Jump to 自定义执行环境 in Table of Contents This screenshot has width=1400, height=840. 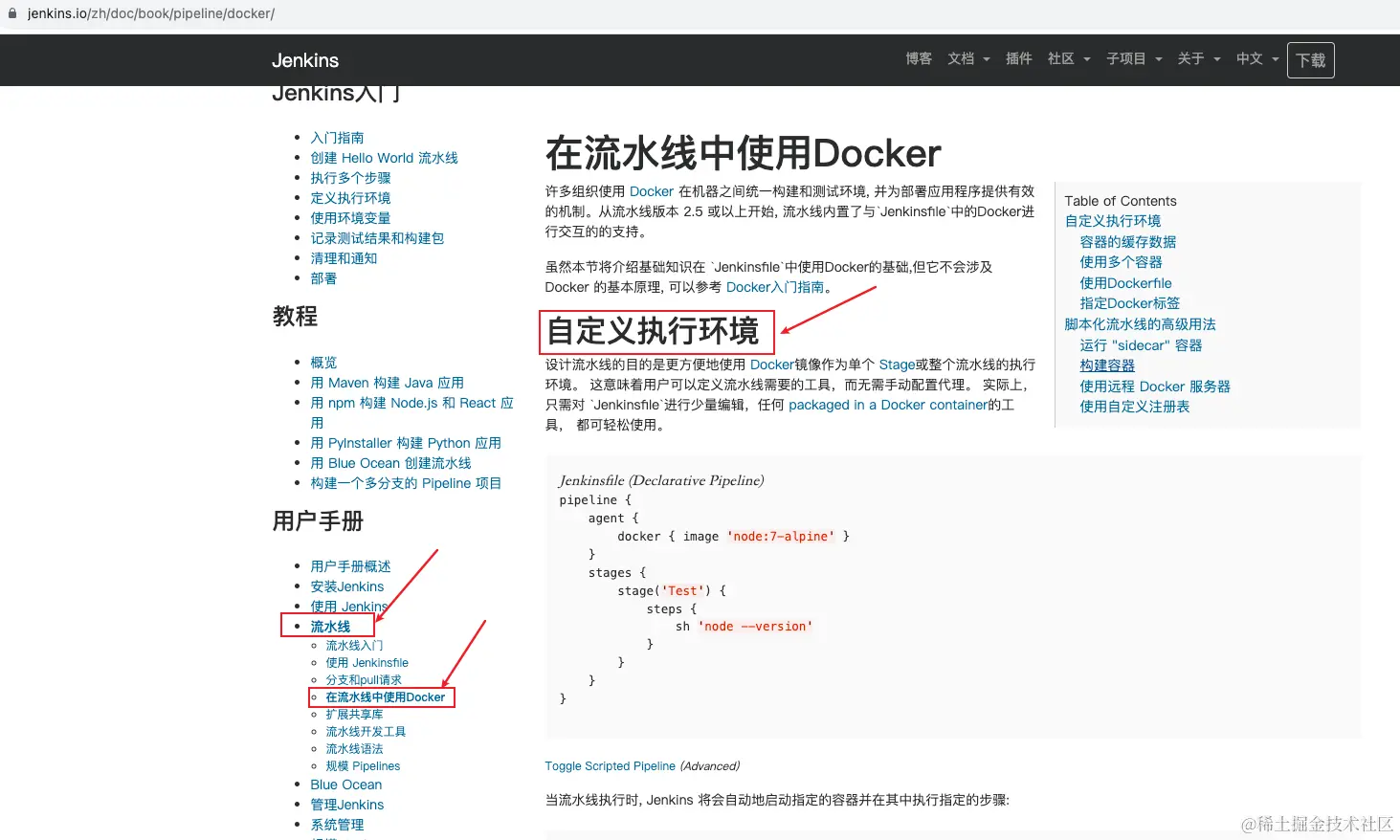point(1113,221)
